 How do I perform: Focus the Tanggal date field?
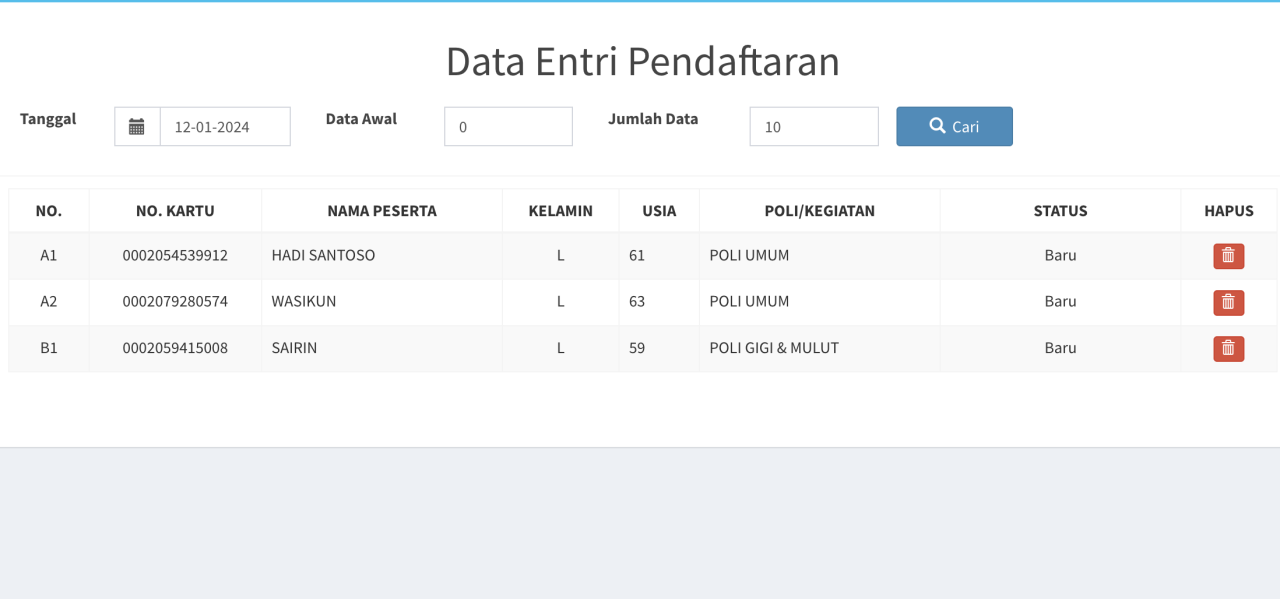225,127
